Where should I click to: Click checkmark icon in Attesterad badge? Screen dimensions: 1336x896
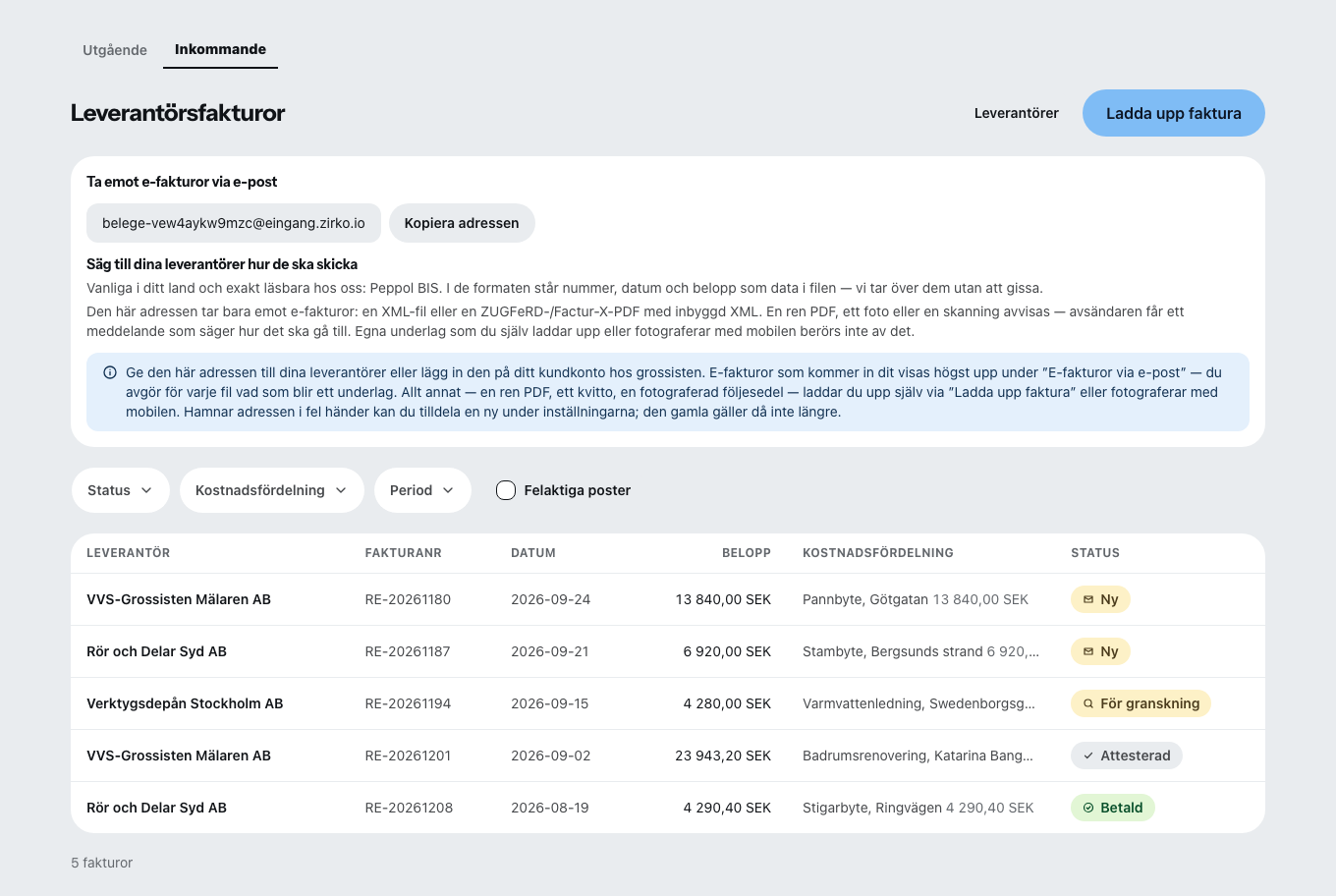point(1088,756)
